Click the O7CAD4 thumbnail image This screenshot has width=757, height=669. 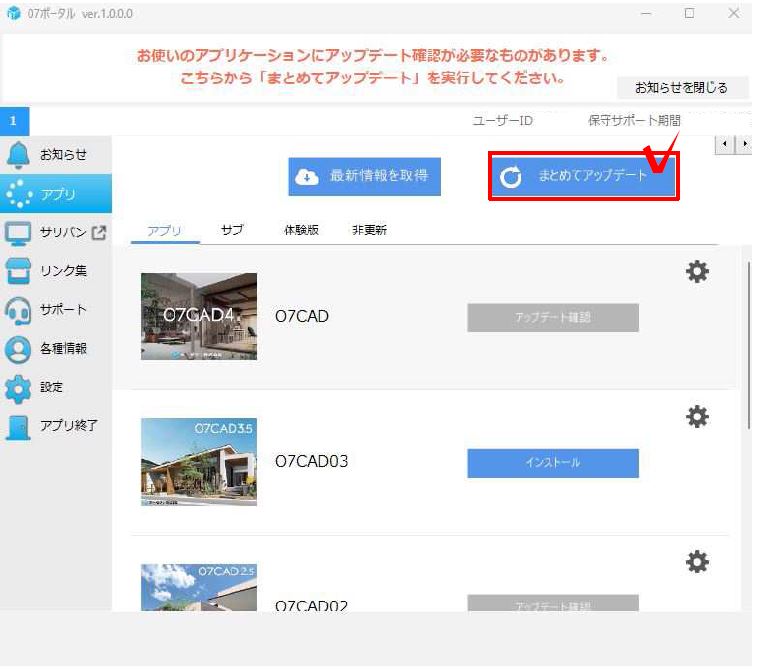[199, 317]
